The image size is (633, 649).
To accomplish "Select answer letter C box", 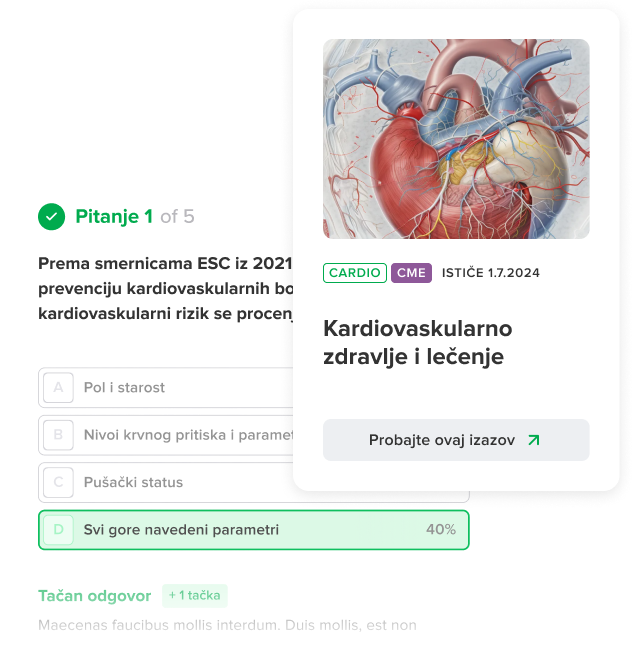I will pyautogui.click(x=58, y=482).
